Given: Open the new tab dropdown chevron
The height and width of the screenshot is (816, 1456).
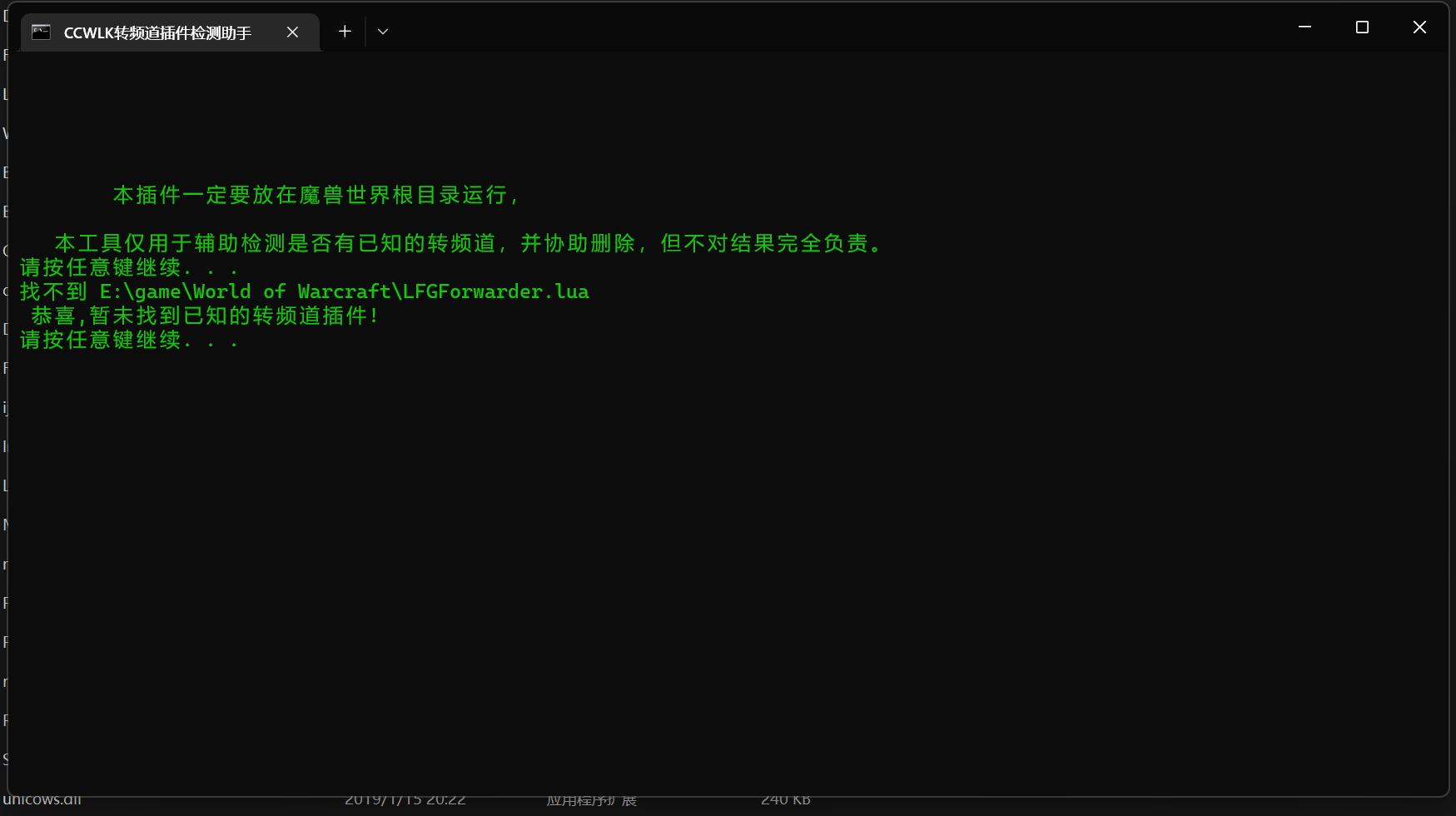Looking at the screenshot, I should (x=382, y=31).
